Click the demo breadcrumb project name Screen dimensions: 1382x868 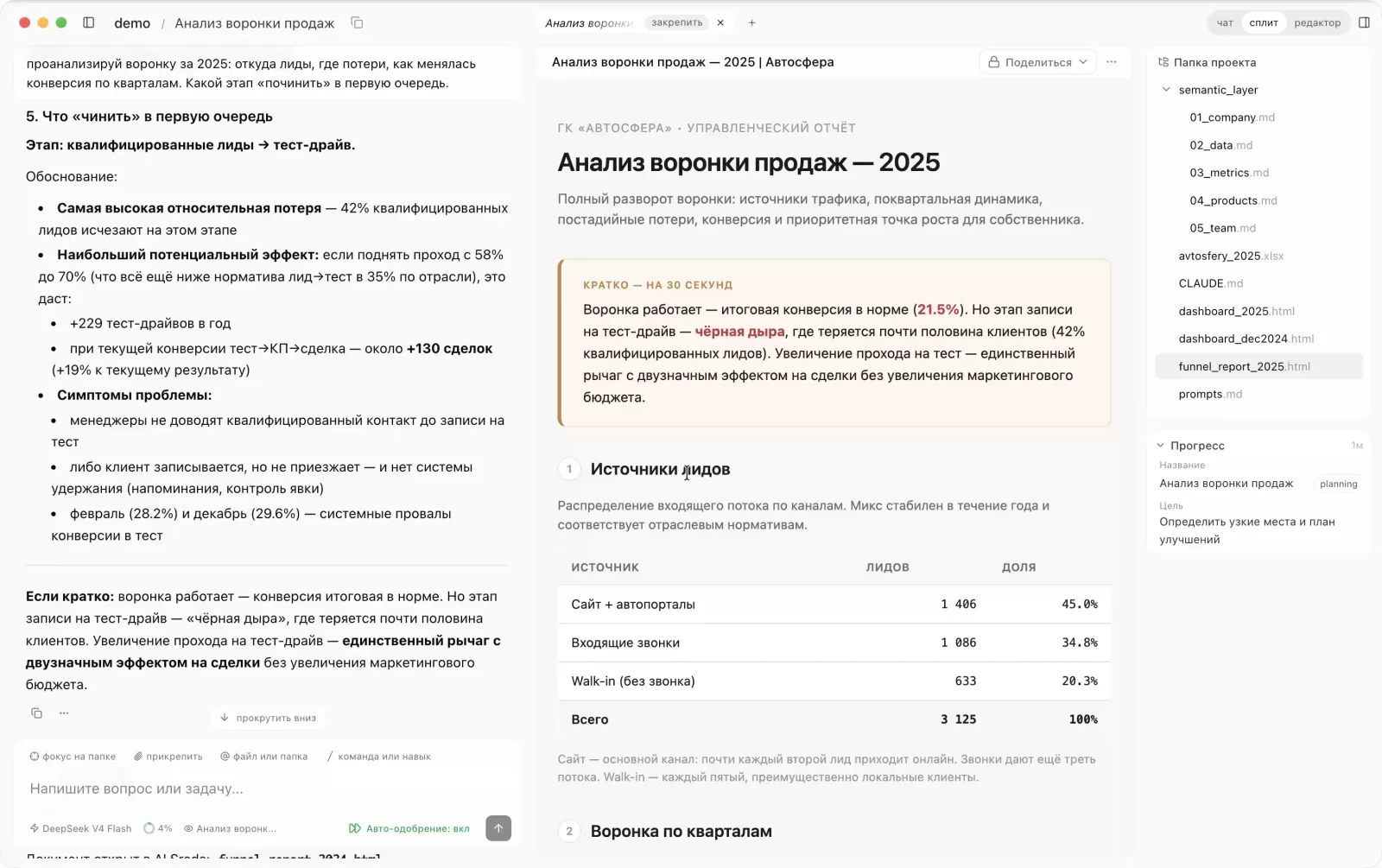(132, 23)
